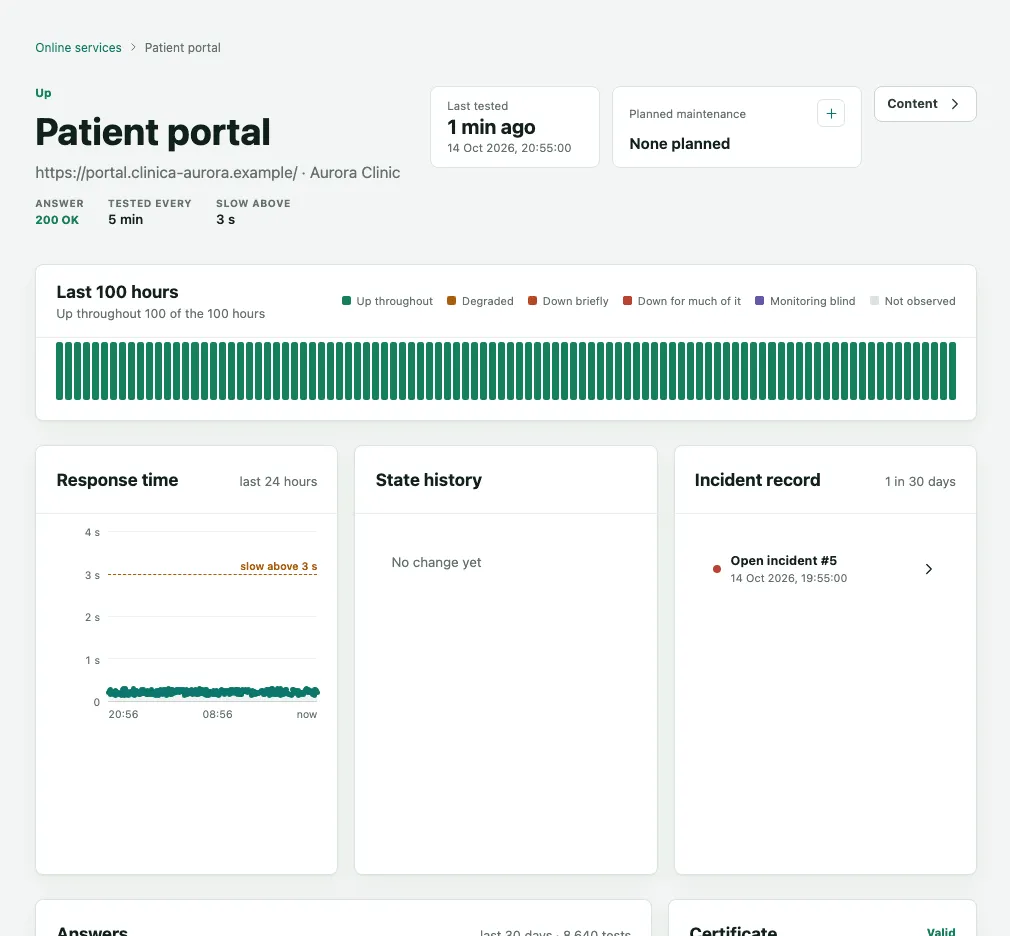Click the Response time card heading
The height and width of the screenshot is (936, 1010).
pos(117,480)
